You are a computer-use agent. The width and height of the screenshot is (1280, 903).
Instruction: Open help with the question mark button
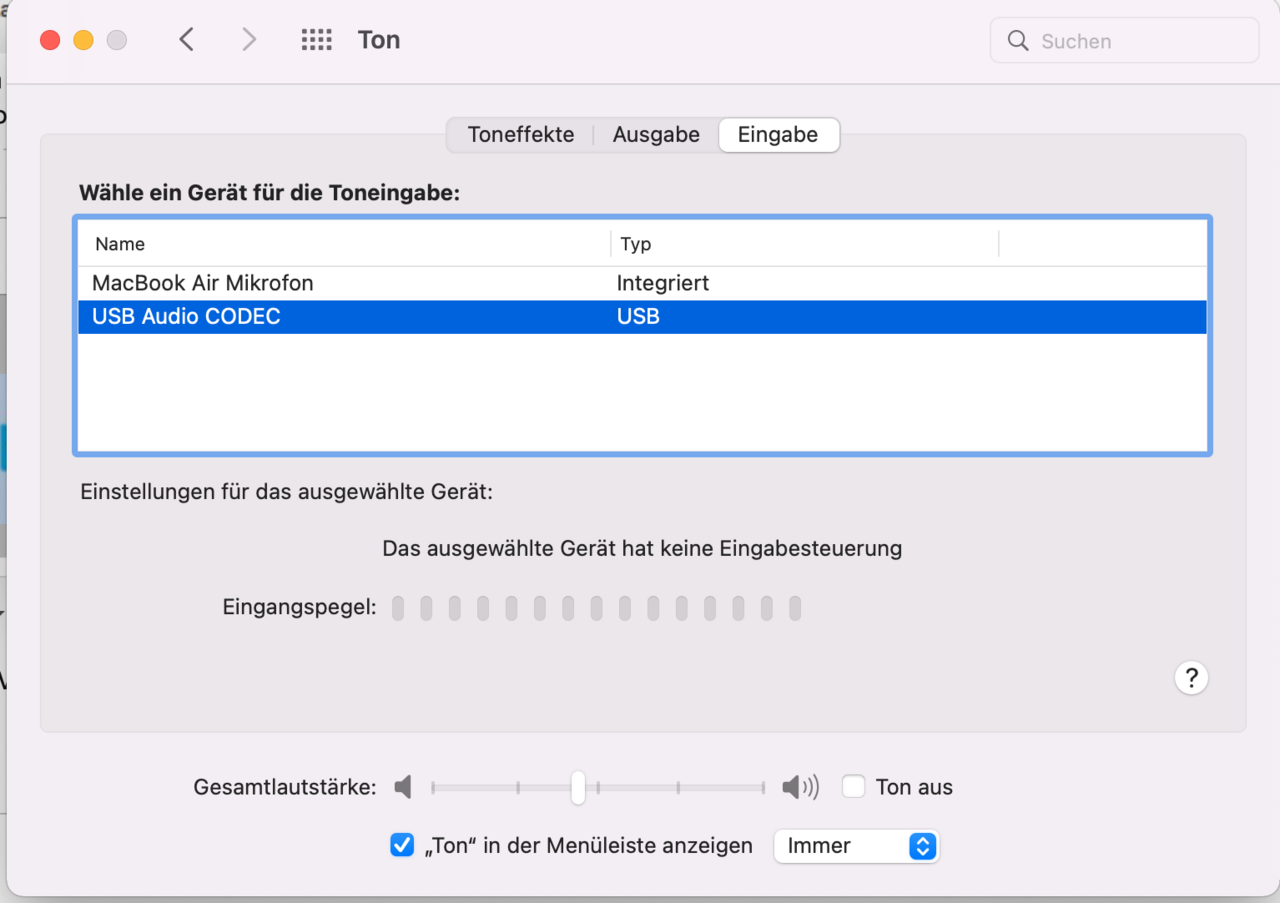coord(1191,678)
